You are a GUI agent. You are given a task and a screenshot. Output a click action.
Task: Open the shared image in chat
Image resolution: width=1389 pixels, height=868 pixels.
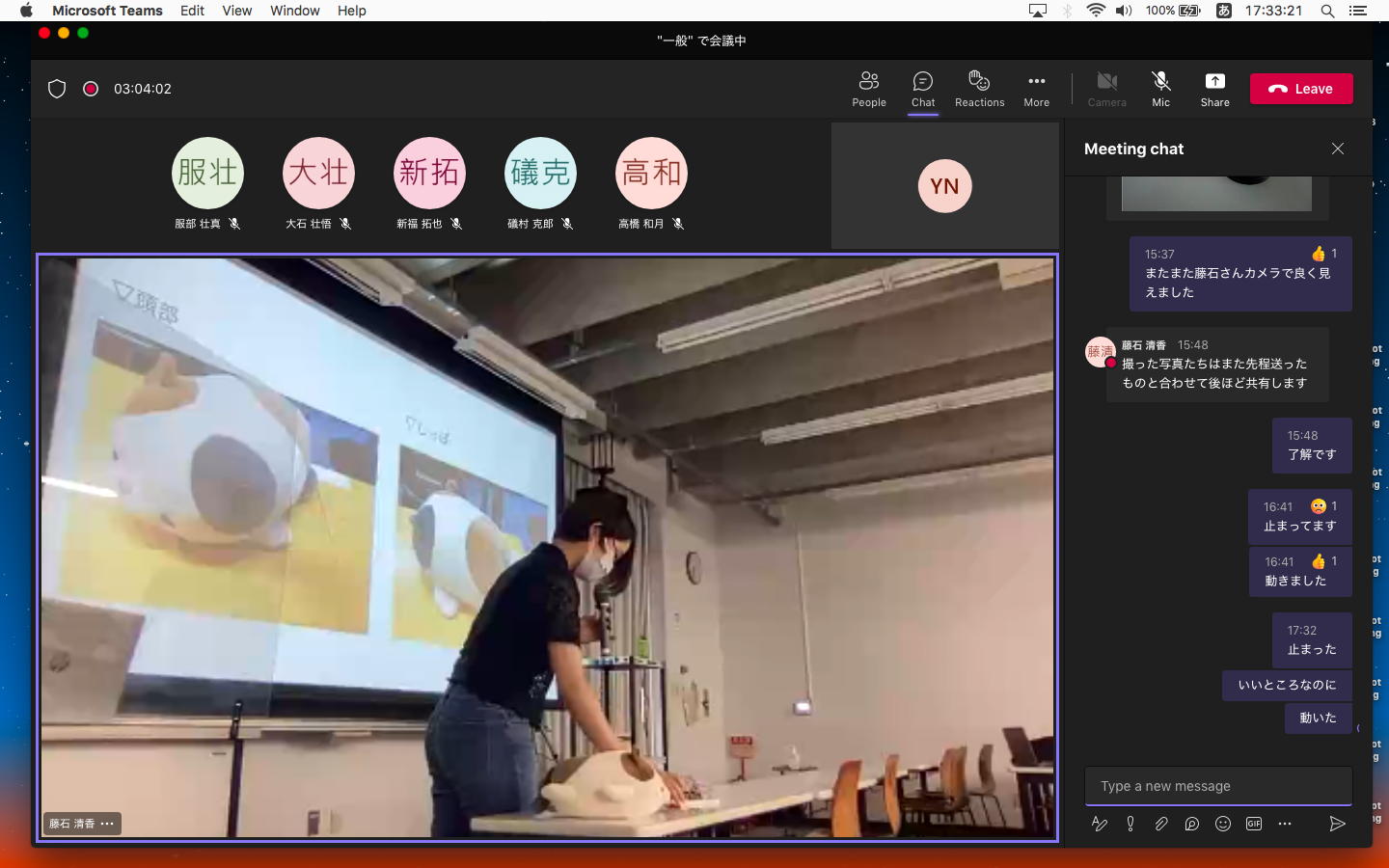click(1216, 194)
